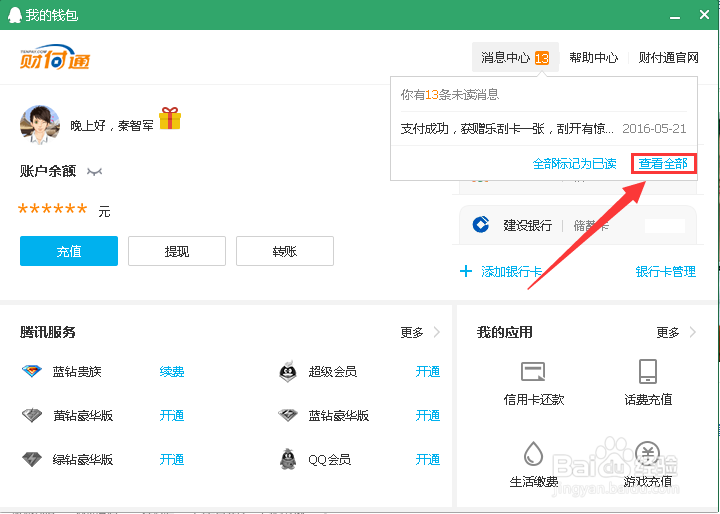Open 帮助中心 help center
This screenshot has height=514, width=720.
pos(593,57)
